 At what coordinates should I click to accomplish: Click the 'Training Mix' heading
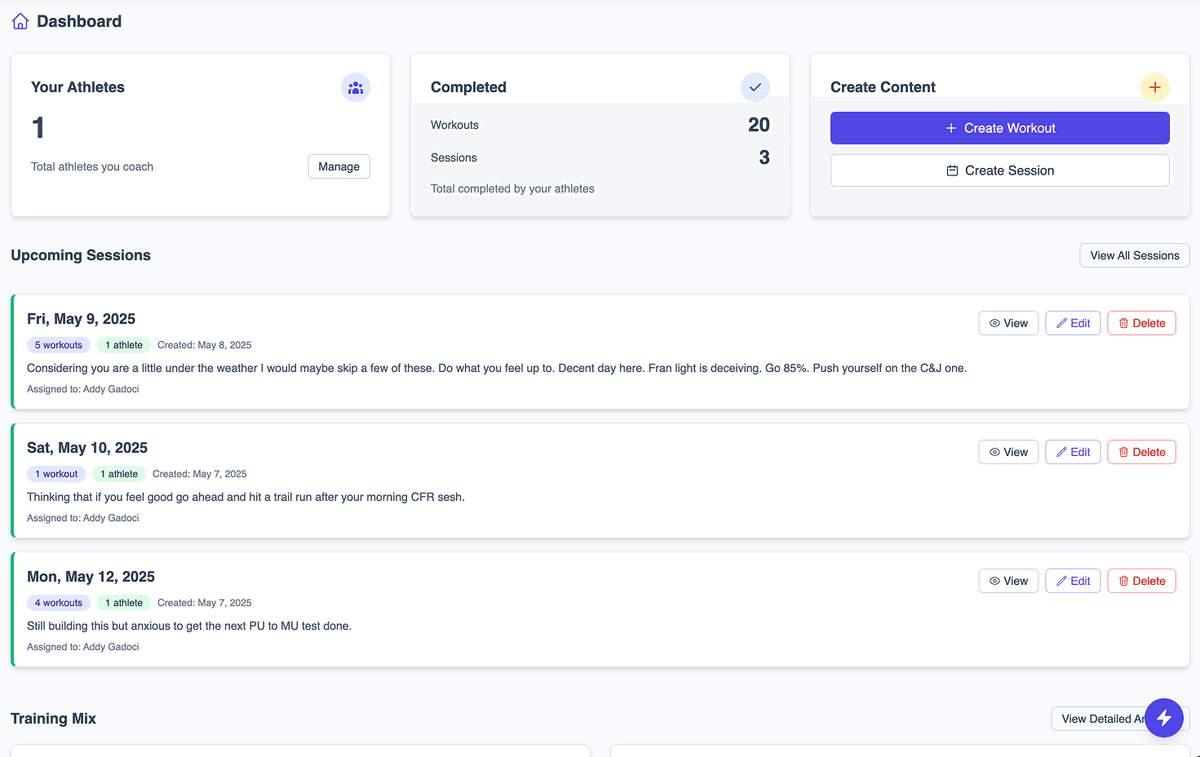(54, 719)
